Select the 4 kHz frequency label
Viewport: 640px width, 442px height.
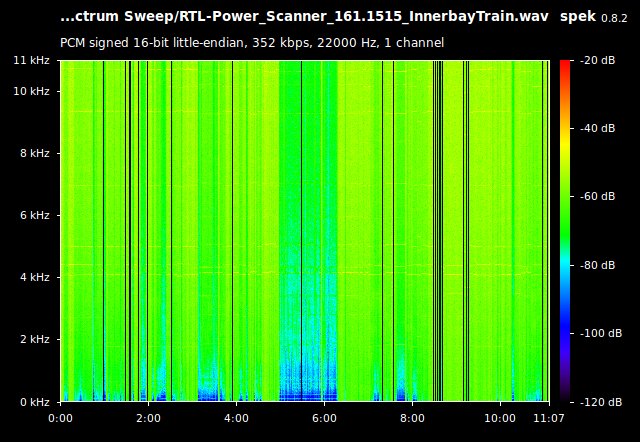click(33, 277)
